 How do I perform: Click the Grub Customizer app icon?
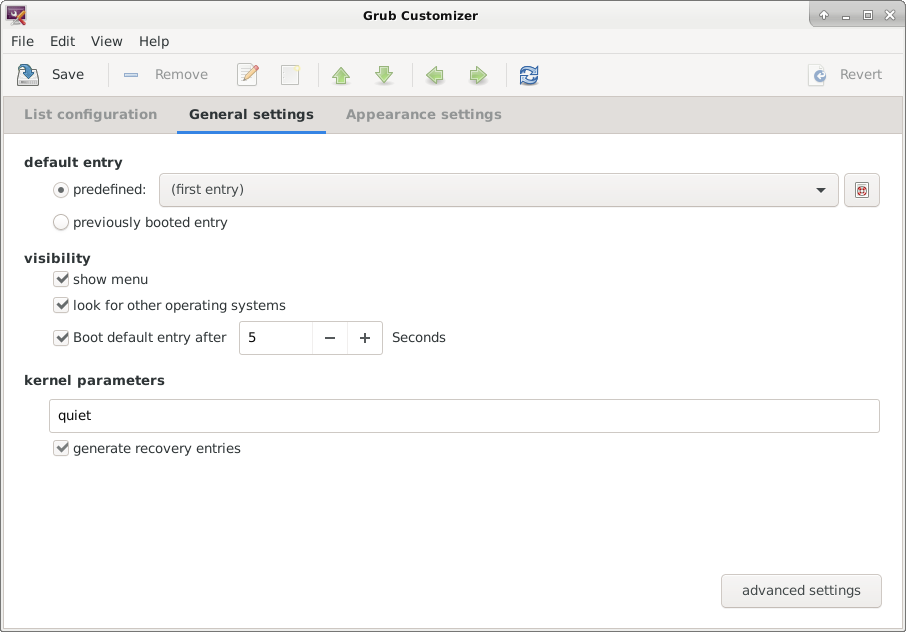pyautogui.click(x=16, y=15)
